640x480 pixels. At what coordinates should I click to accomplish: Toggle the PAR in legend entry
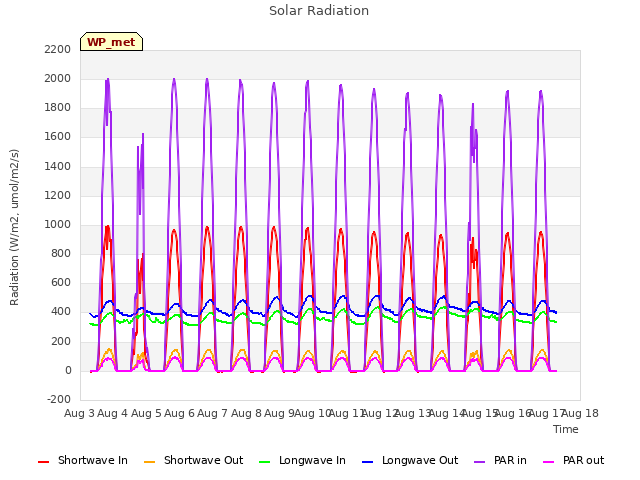(500, 460)
